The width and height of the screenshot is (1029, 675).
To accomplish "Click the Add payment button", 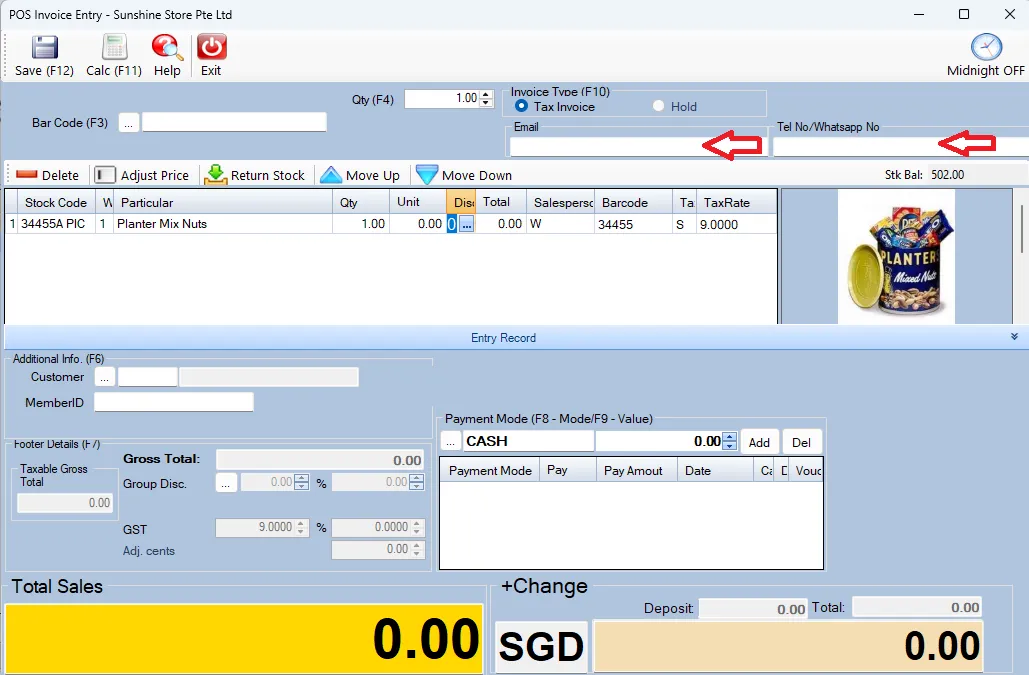I will pos(759,442).
